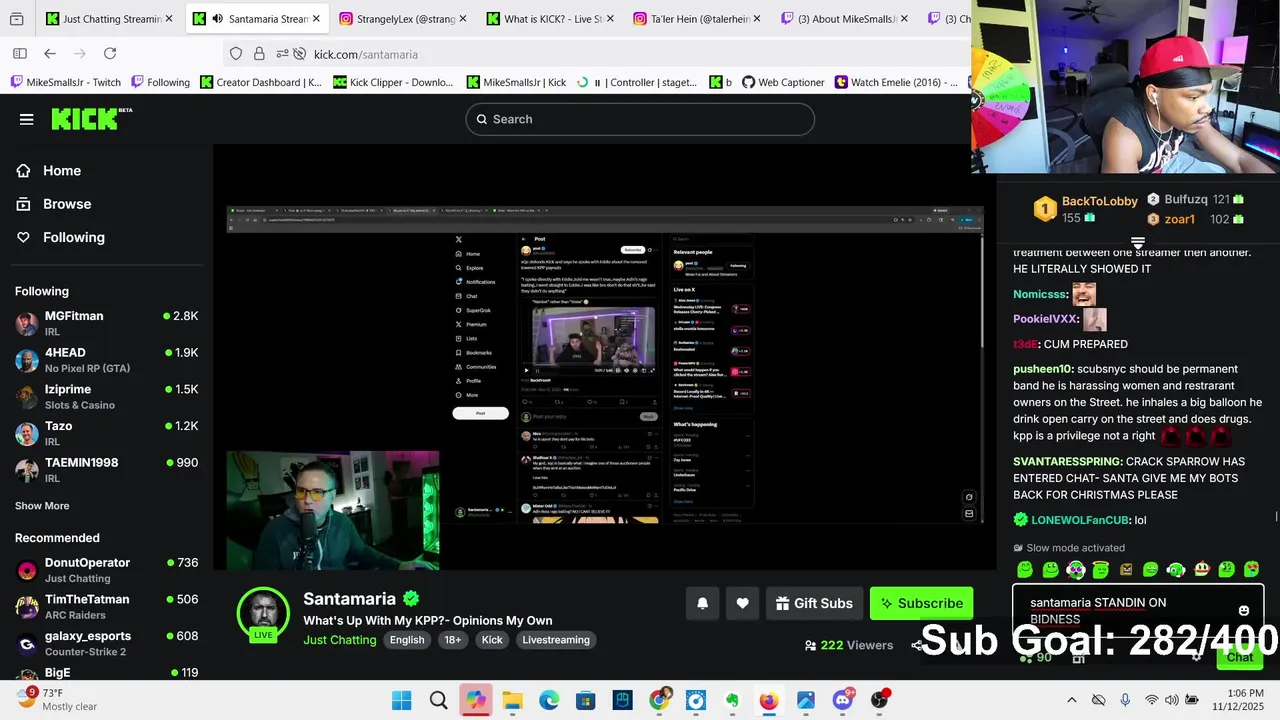Open Evernote from the taskbar
The height and width of the screenshot is (720, 1280).
[x=732, y=700]
